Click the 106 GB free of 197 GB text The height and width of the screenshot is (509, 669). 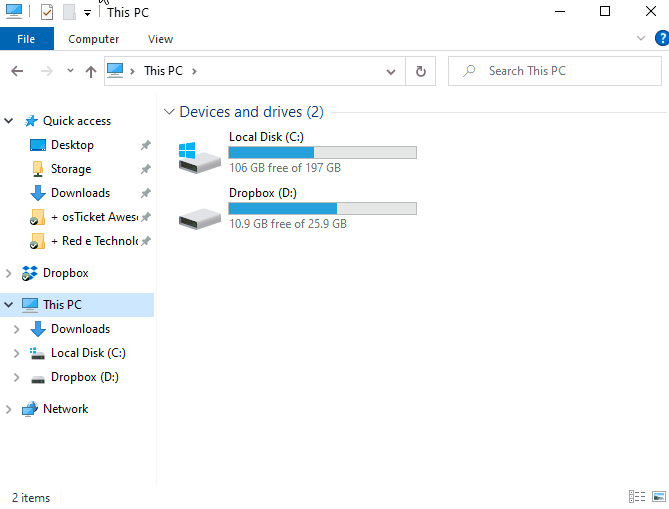pos(285,168)
